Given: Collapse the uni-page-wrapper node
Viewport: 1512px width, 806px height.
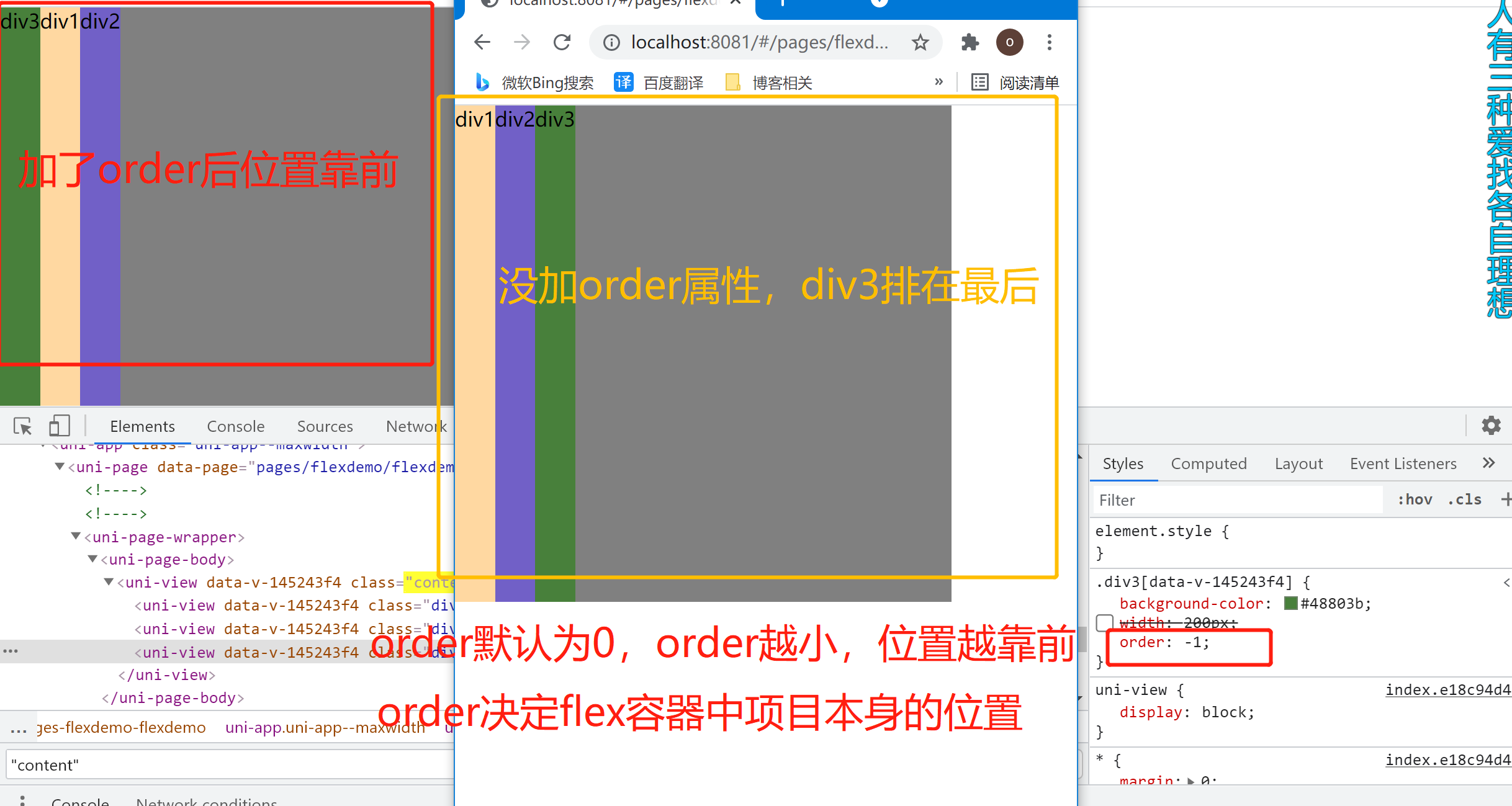Looking at the screenshot, I should tap(76, 536).
